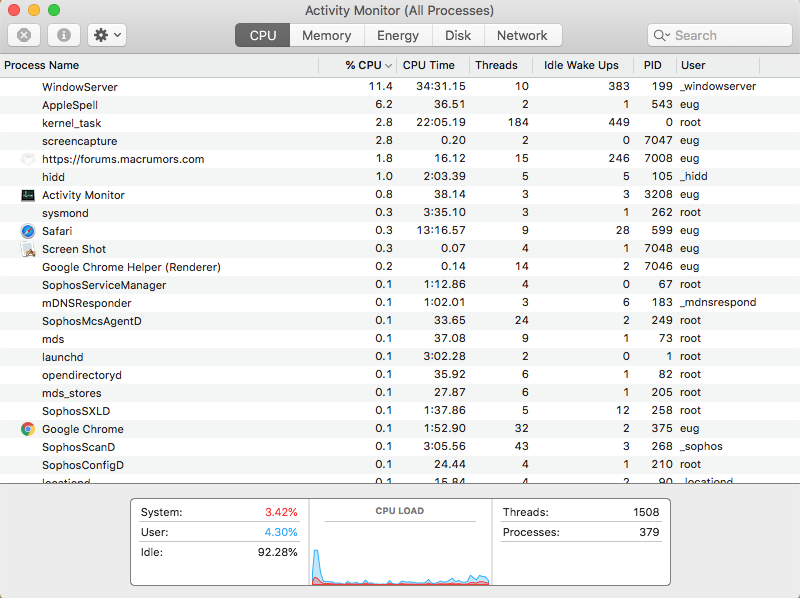
Task: Select Google Chrome Helper (Renderer) row
Action: click(400, 267)
